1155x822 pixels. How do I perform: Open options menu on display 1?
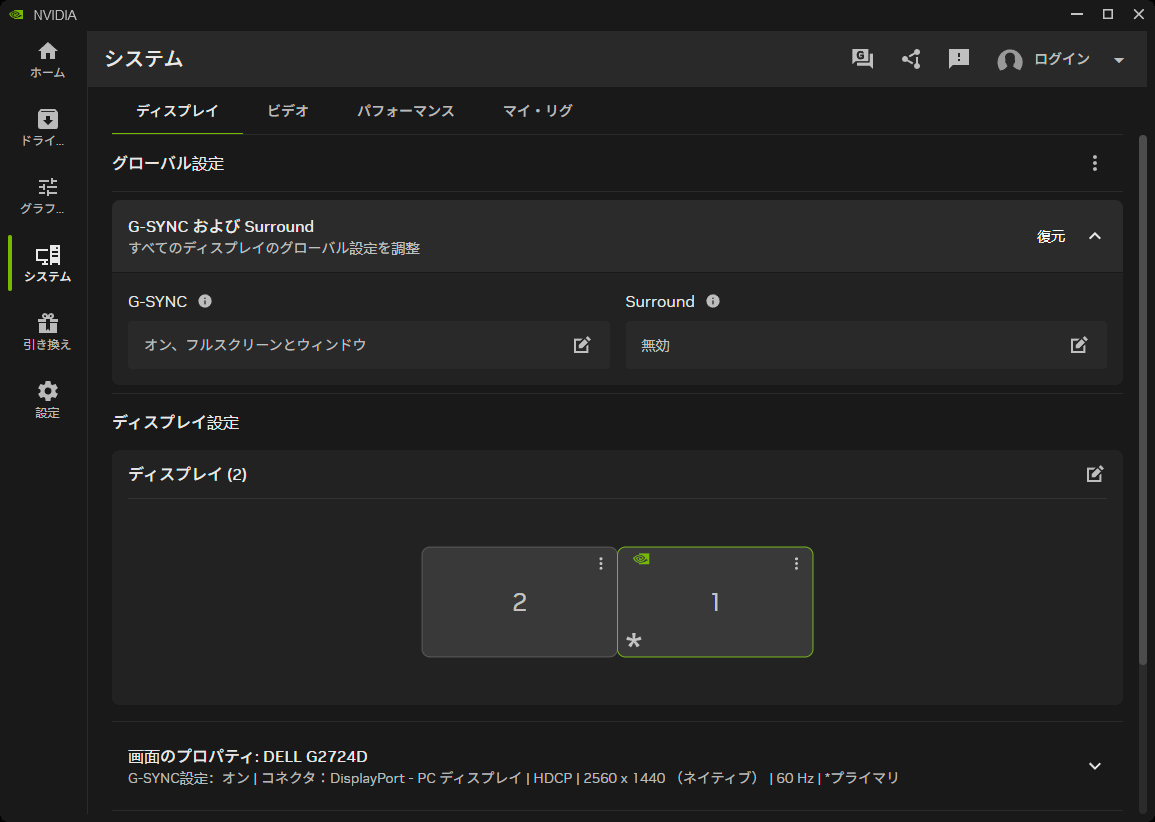coord(797,564)
